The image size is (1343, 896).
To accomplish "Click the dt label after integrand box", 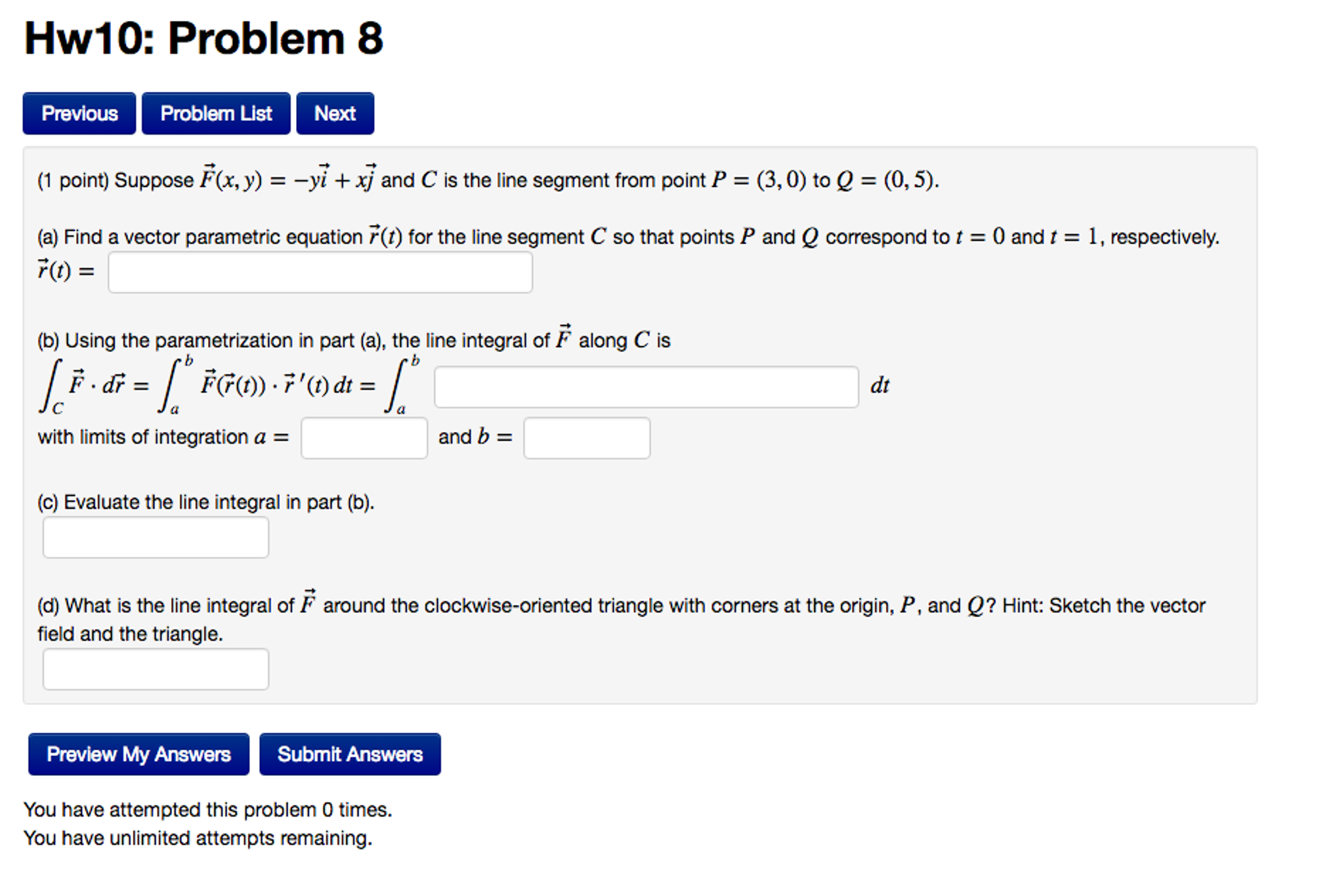I will 880,386.
